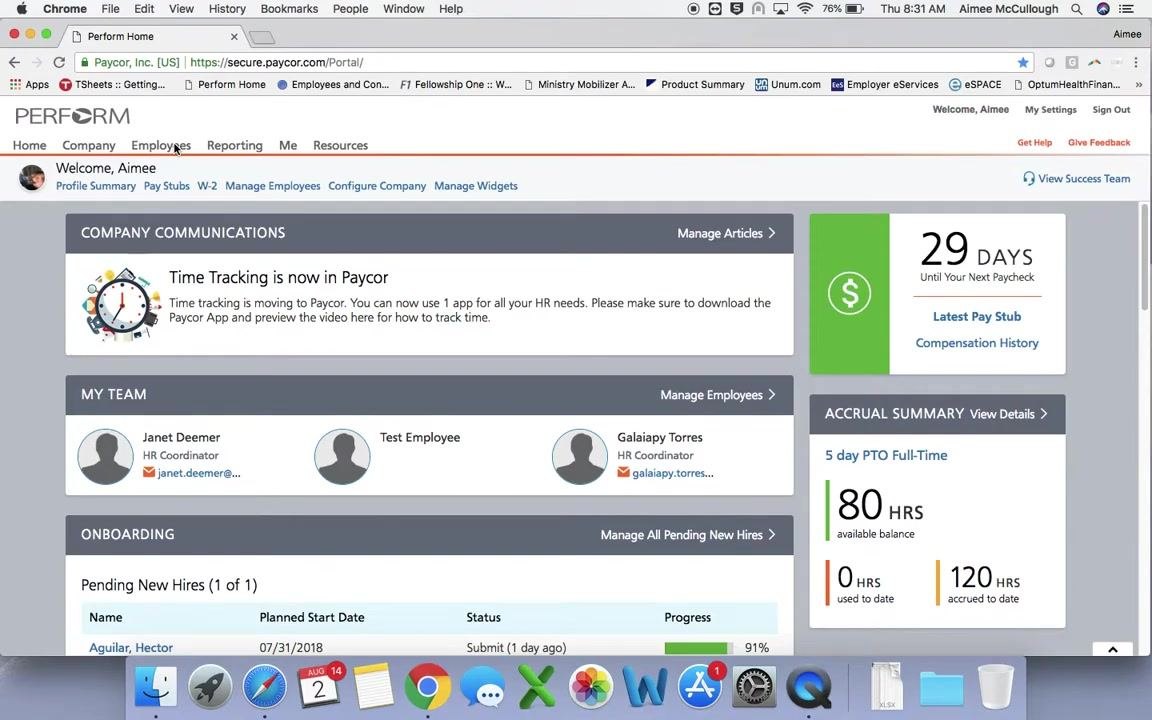Click the 5 day PTO Full-Time link
Image resolution: width=1152 pixels, height=720 pixels.
[886, 455]
